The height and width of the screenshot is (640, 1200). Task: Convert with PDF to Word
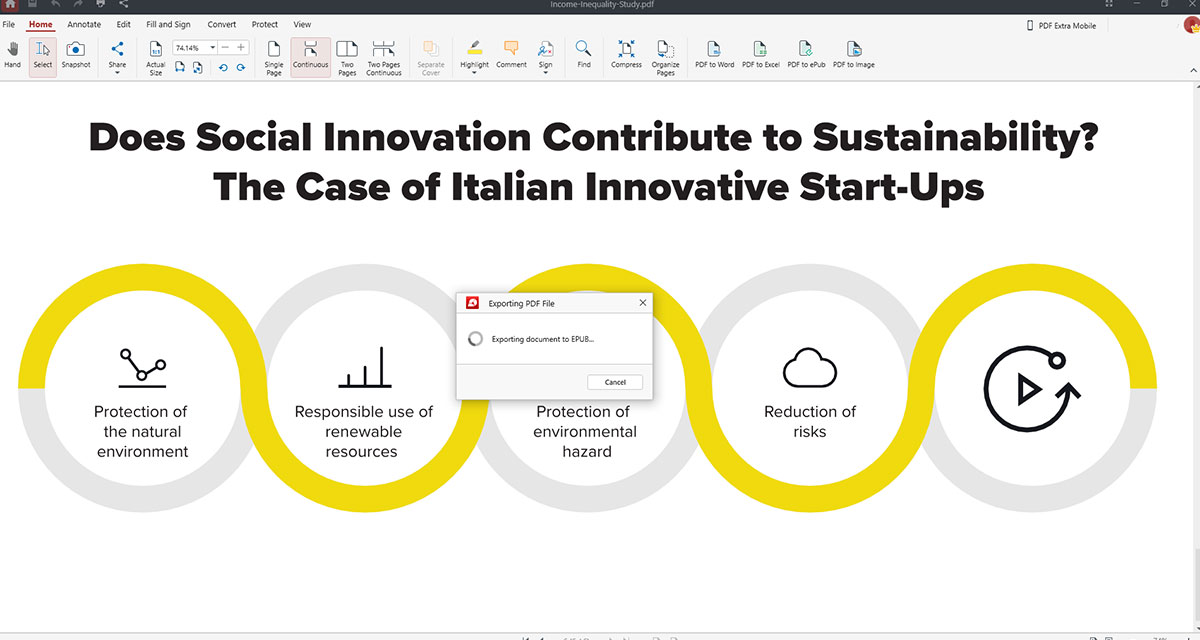point(714,54)
